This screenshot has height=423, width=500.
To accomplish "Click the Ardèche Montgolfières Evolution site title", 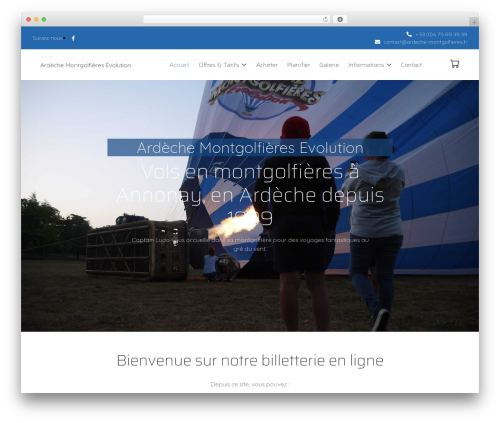I will (85, 65).
